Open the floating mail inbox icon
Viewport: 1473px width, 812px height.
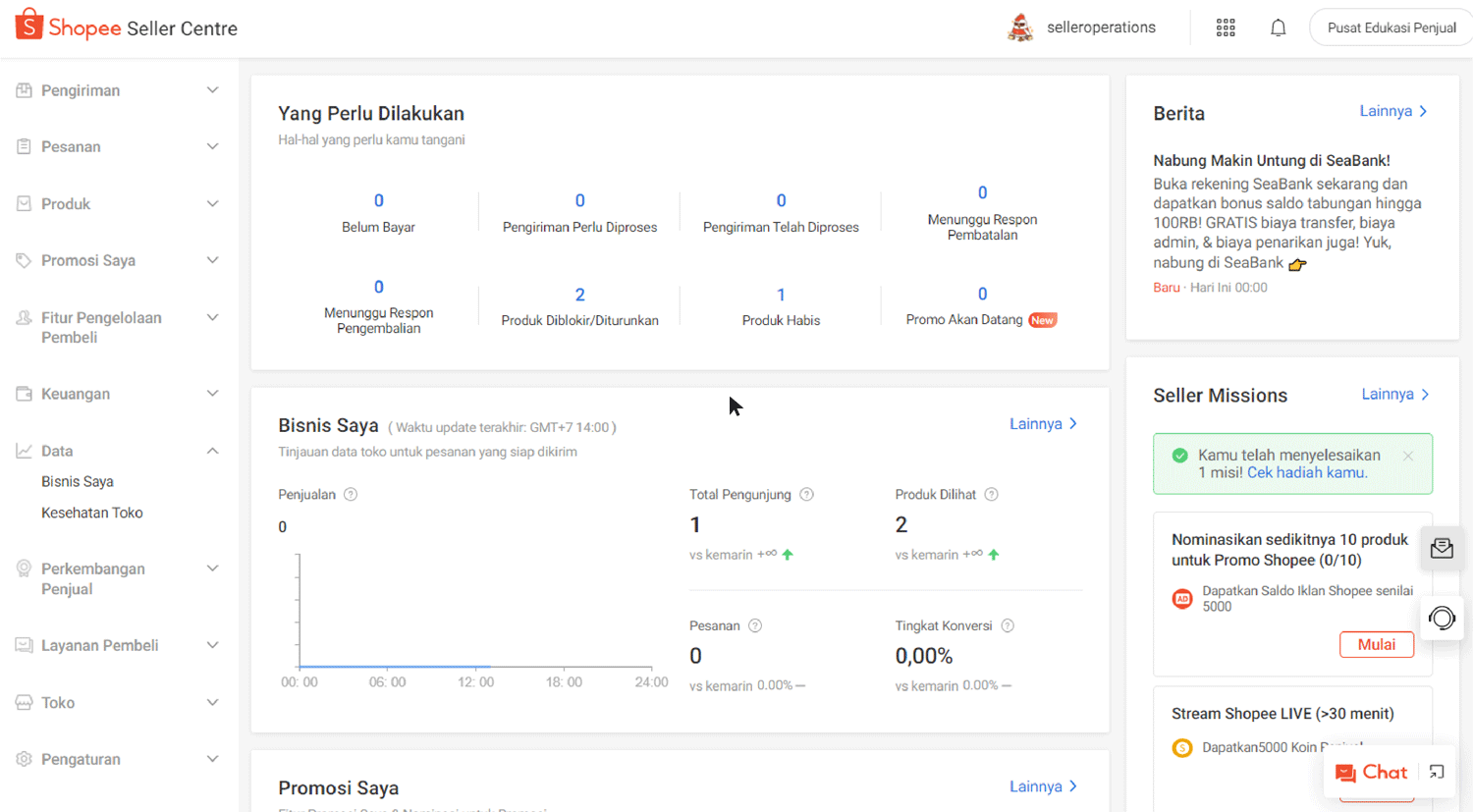1442,548
